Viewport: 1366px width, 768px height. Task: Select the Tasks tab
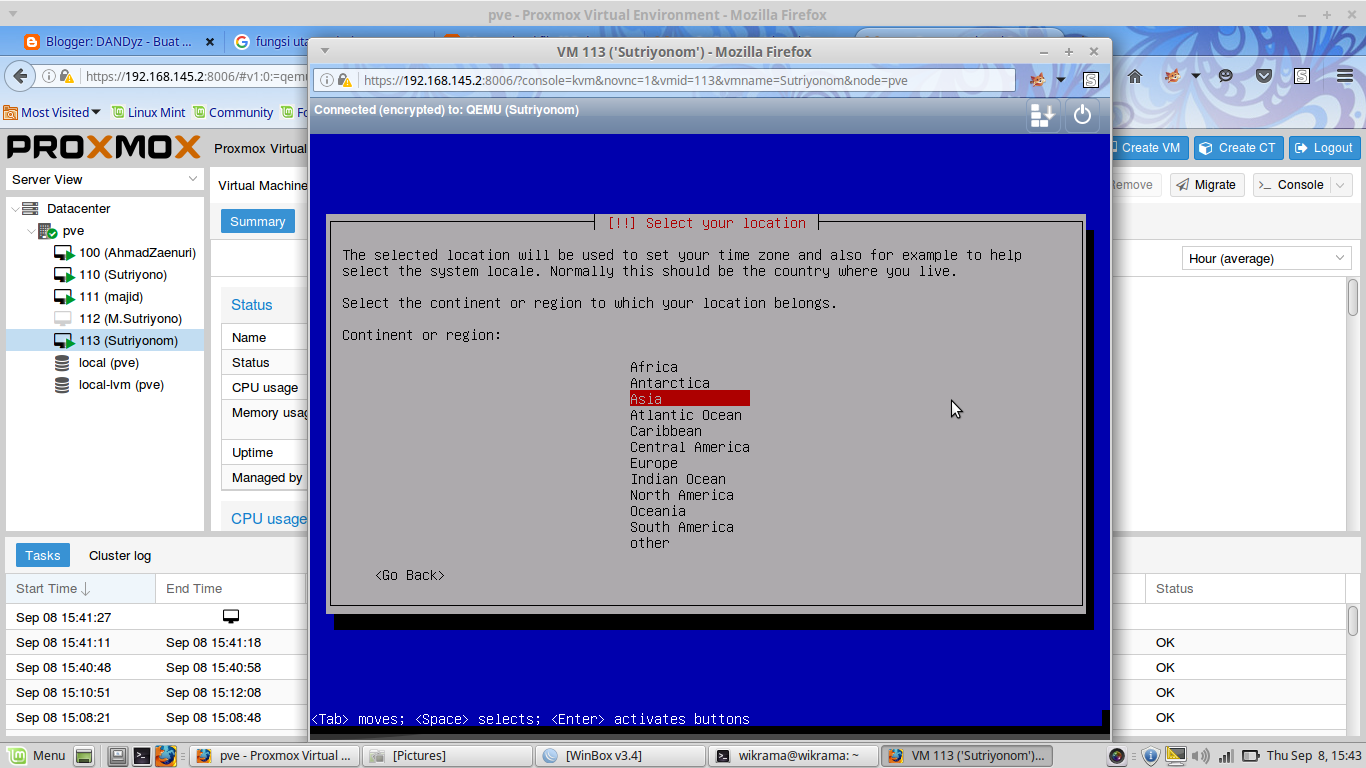point(43,556)
